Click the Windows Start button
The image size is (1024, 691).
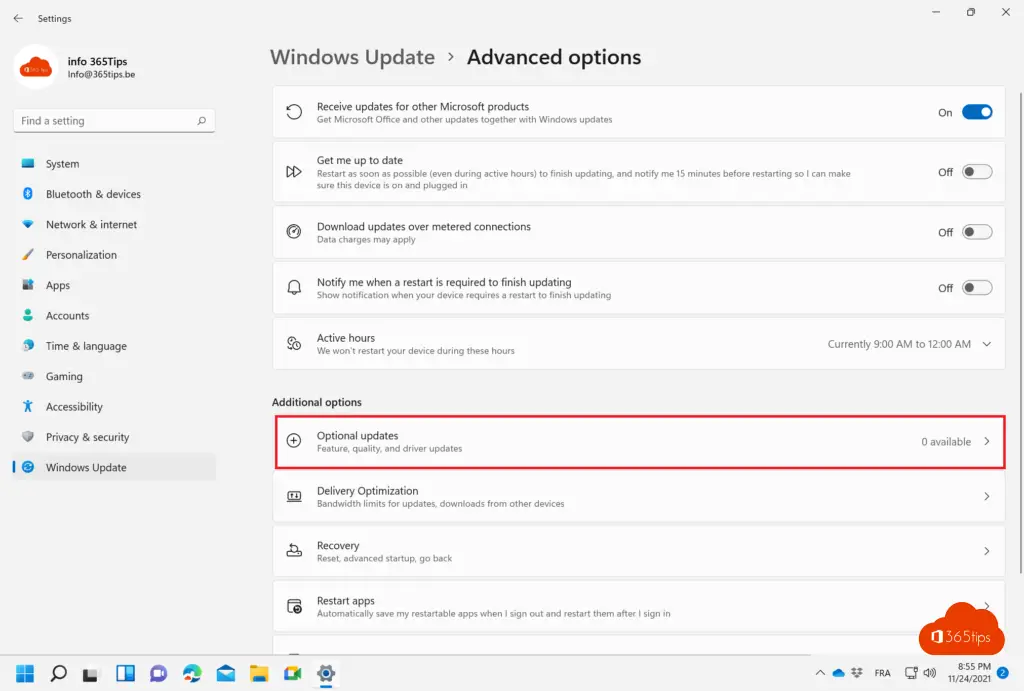25,673
